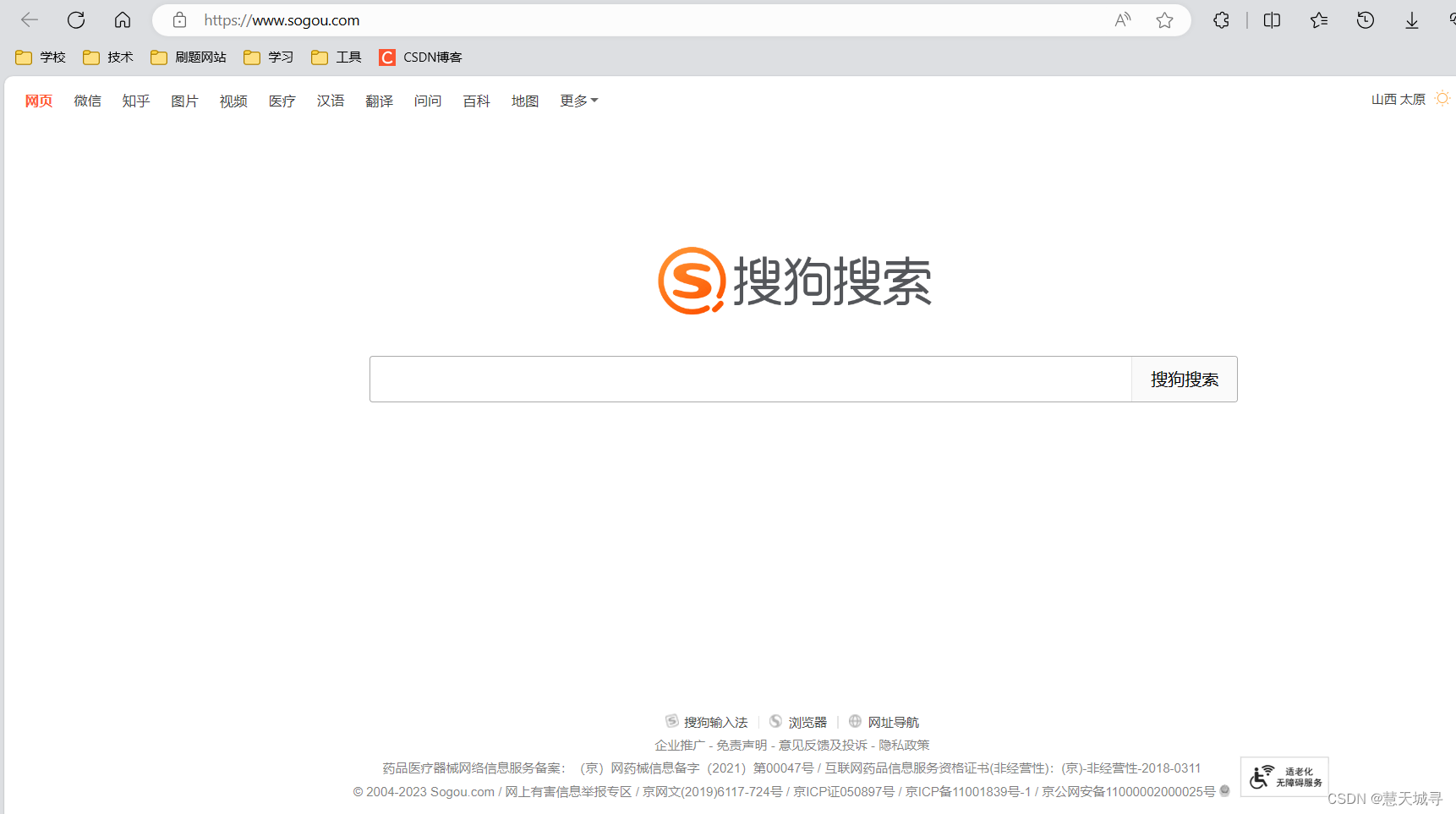Switch to the 翻译 search tab
The image size is (1456, 814).
tap(380, 101)
